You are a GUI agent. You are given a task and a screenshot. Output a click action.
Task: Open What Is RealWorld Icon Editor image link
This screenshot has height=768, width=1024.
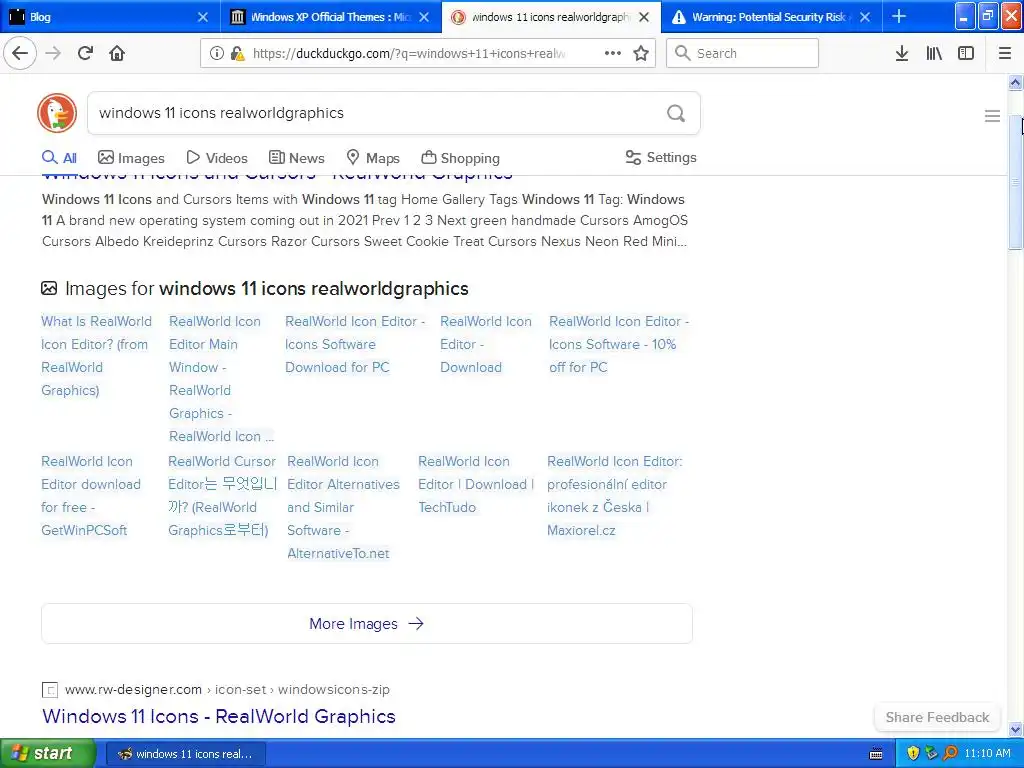[97, 356]
